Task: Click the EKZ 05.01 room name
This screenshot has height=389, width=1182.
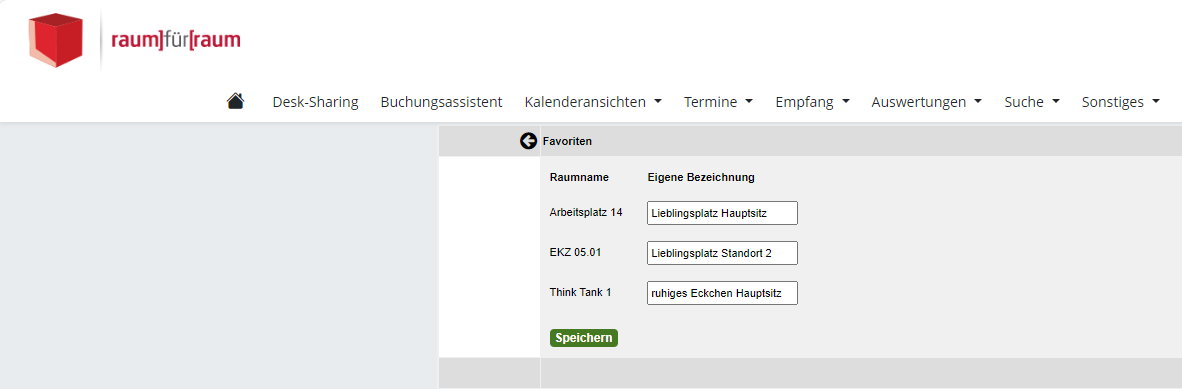Action: (x=575, y=253)
